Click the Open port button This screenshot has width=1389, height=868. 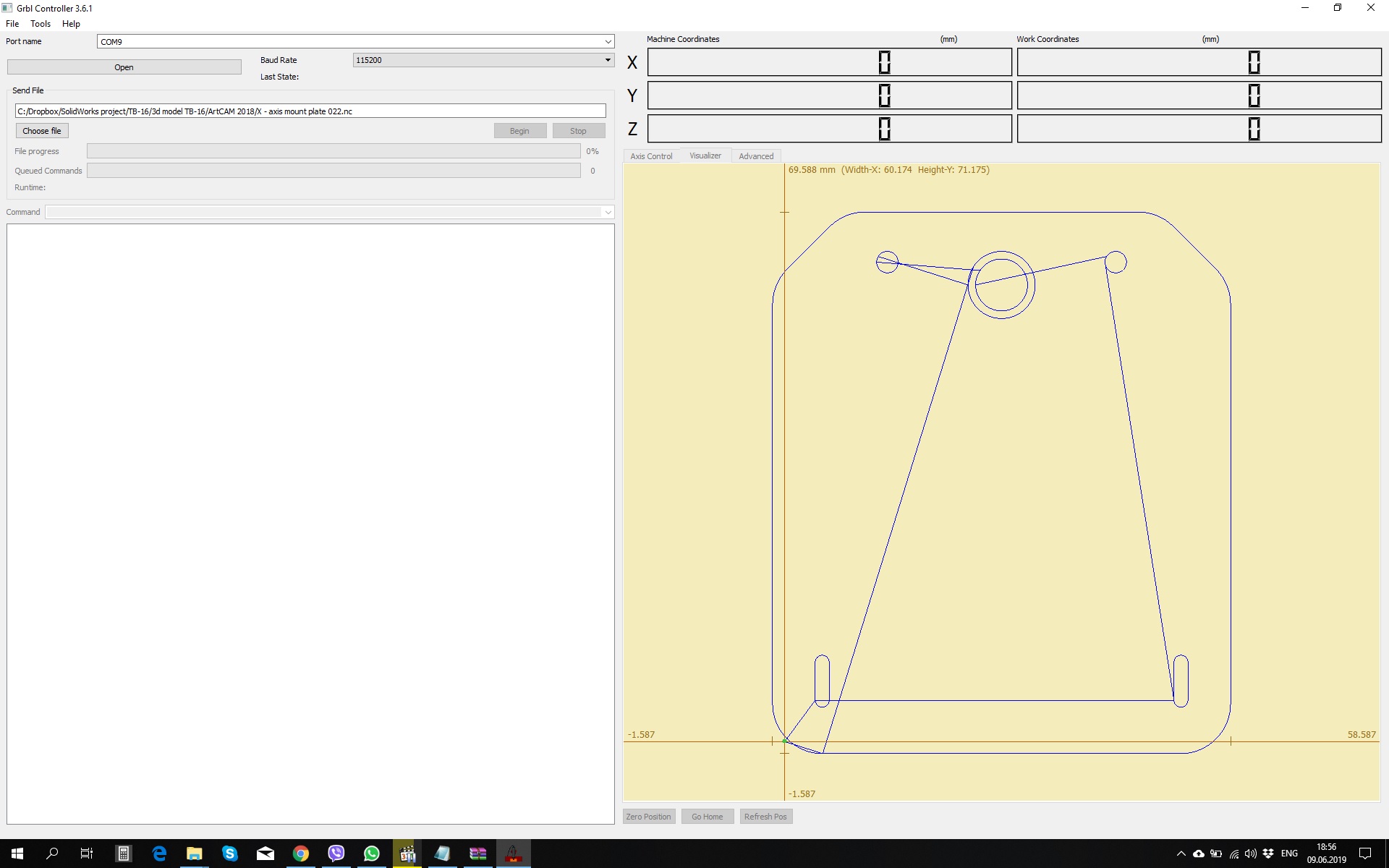[124, 67]
